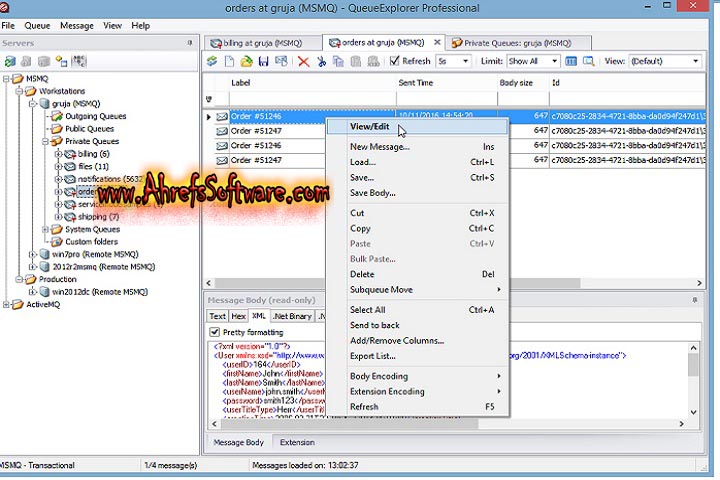Click the scissors Cut icon in toolbar

pos(322,62)
